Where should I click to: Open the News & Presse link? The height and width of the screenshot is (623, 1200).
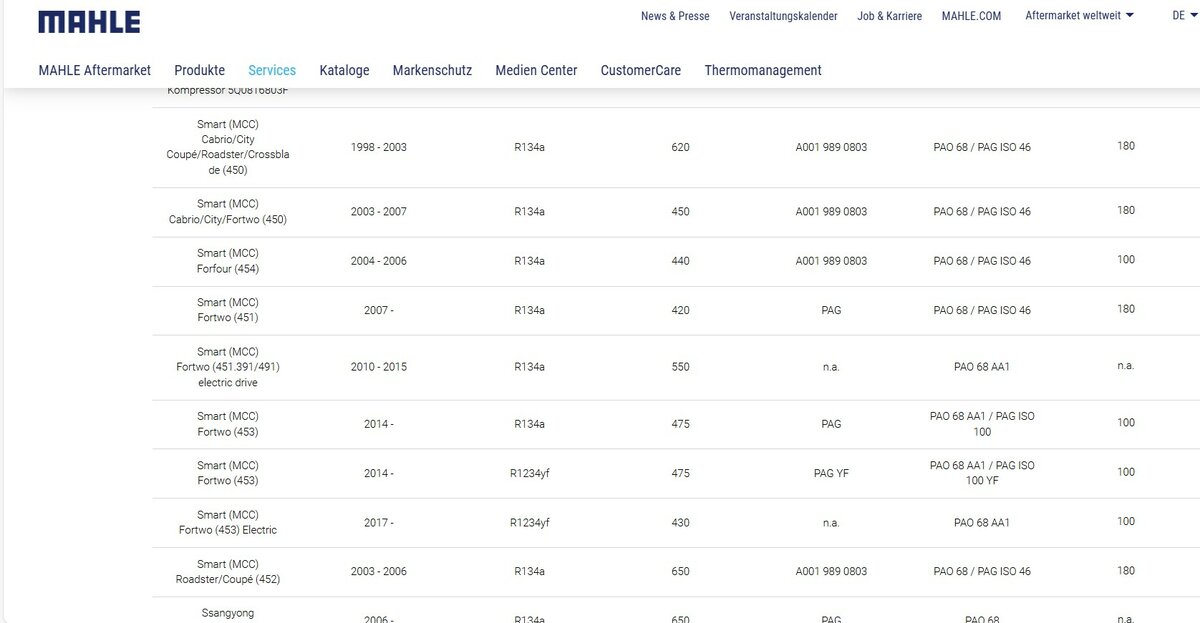tap(675, 16)
